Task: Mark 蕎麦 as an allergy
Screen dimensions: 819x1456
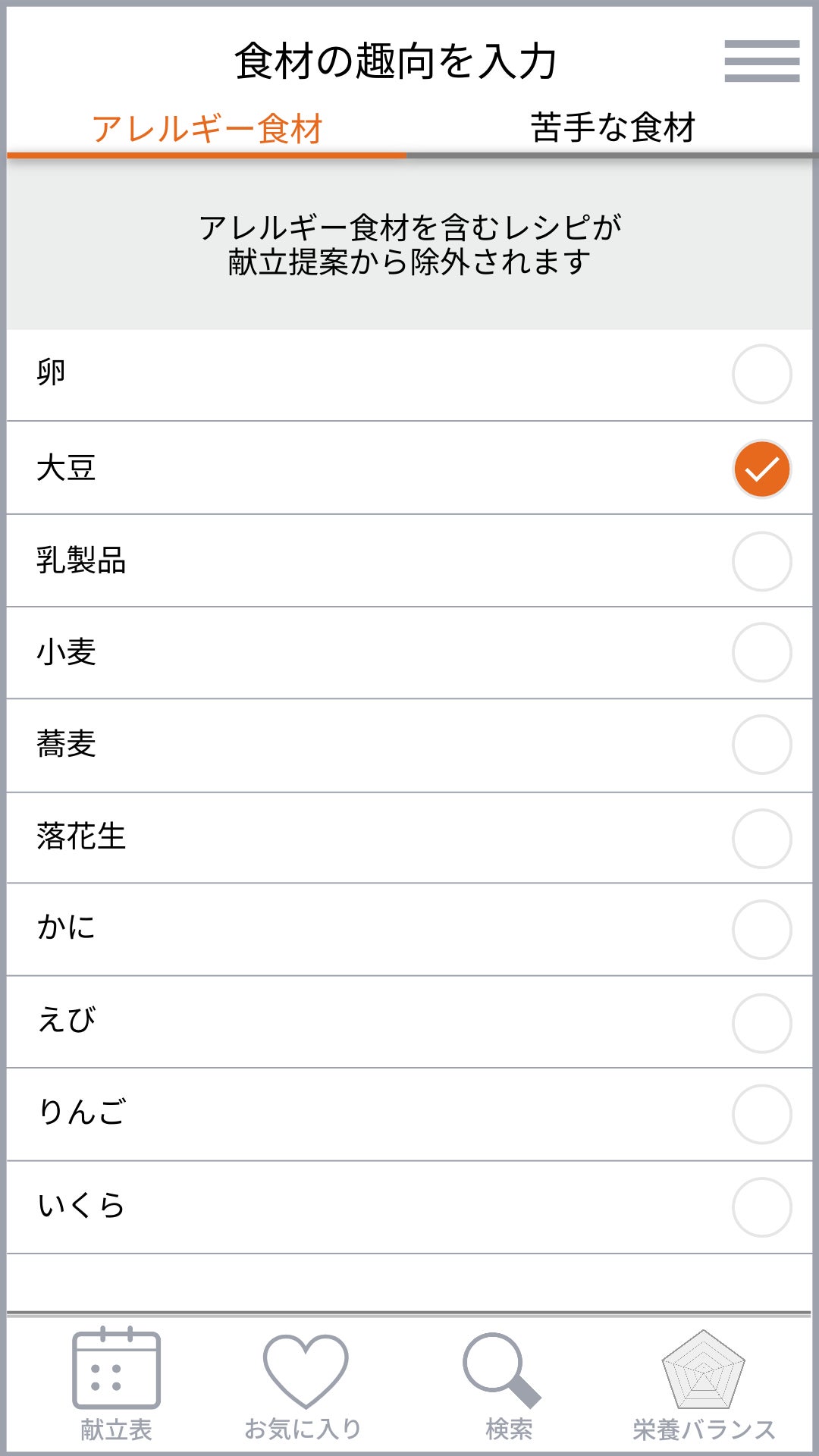Action: (x=761, y=745)
